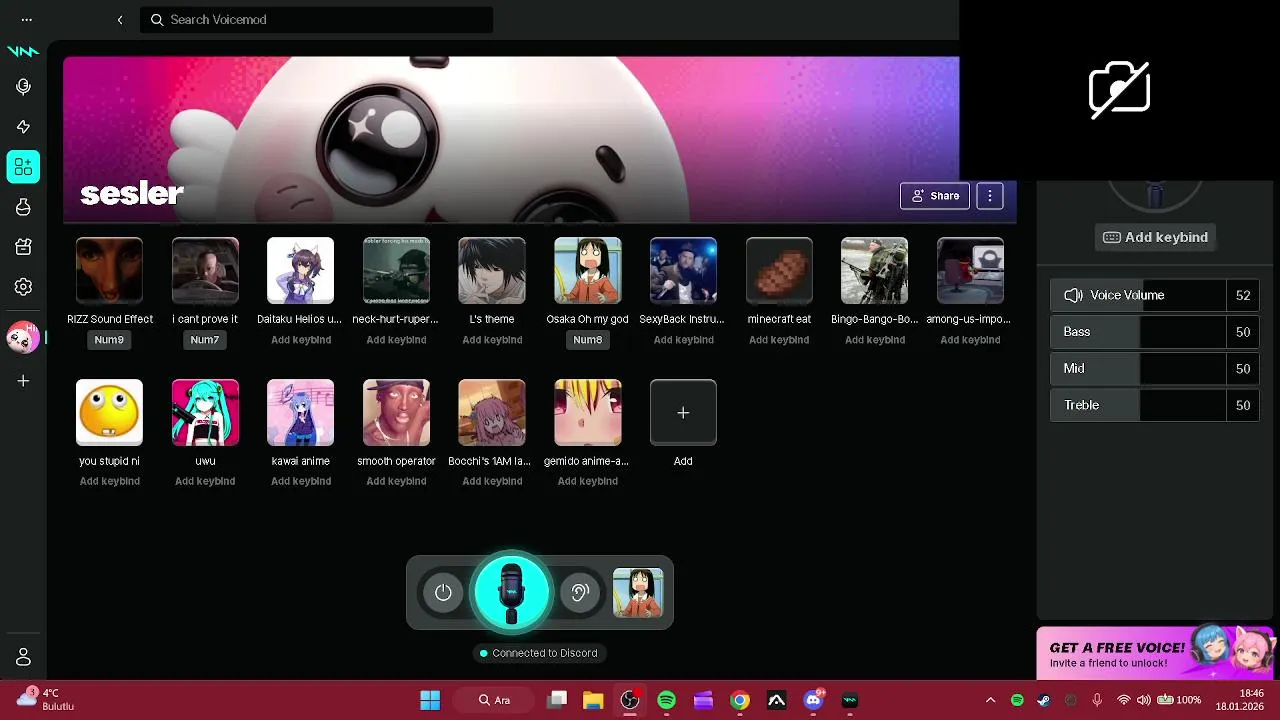
Task: Add keybind for uwu sound
Action: click(205, 481)
